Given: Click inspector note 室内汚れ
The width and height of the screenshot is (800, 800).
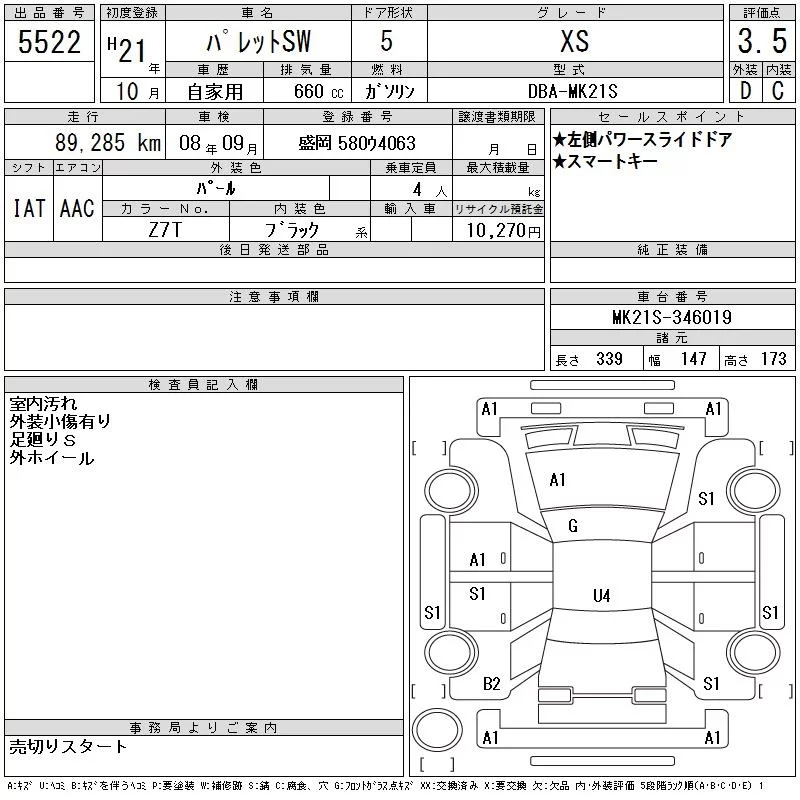Looking at the screenshot, I should click(x=43, y=404).
